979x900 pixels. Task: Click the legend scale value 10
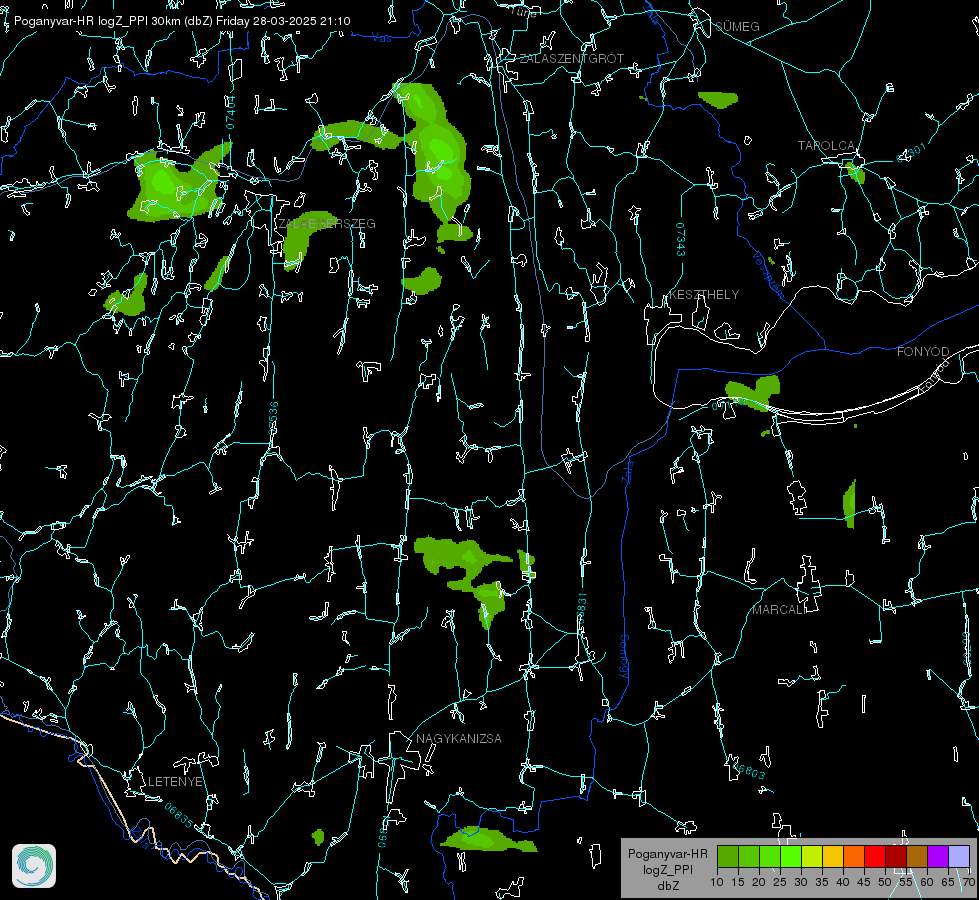pos(717,882)
